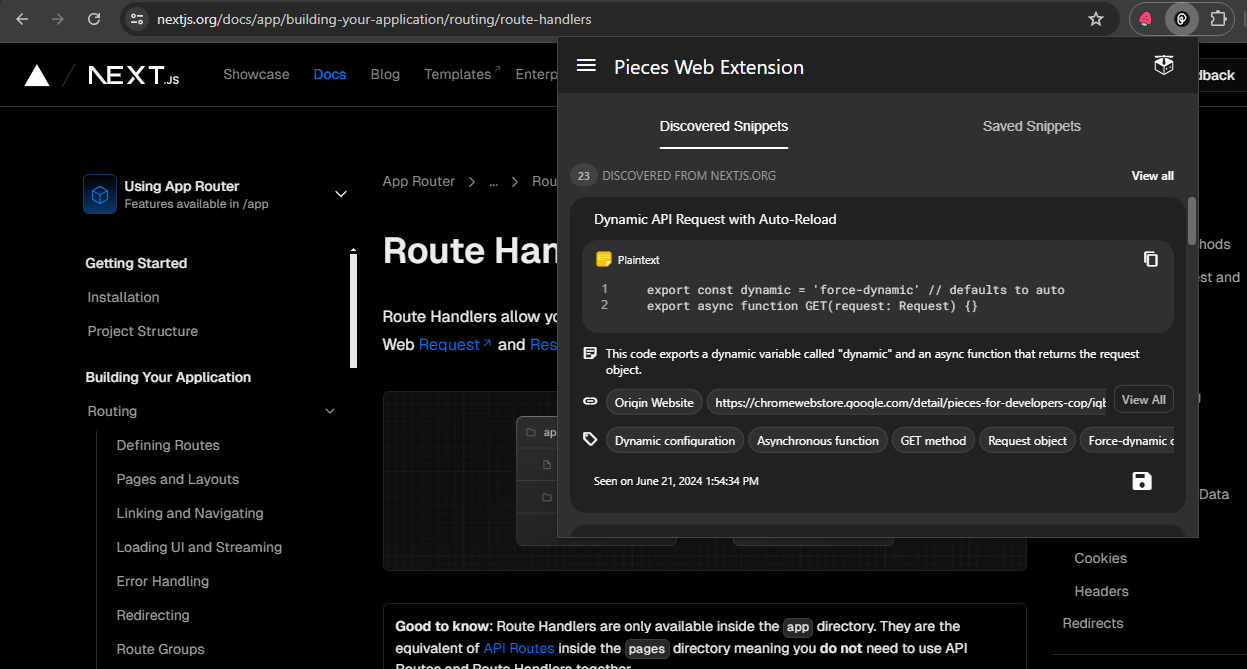
Task: Save the snippet with the floppy disk icon
Action: pyautogui.click(x=1142, y=481)
